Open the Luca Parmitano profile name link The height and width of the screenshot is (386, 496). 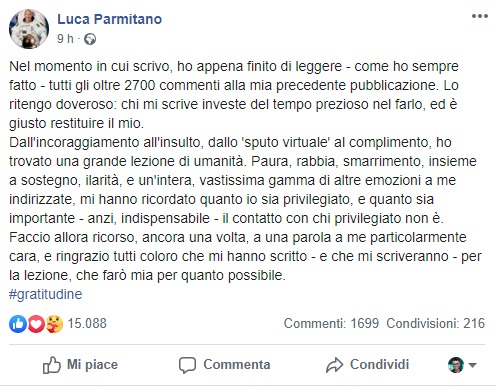pos(110,19)
